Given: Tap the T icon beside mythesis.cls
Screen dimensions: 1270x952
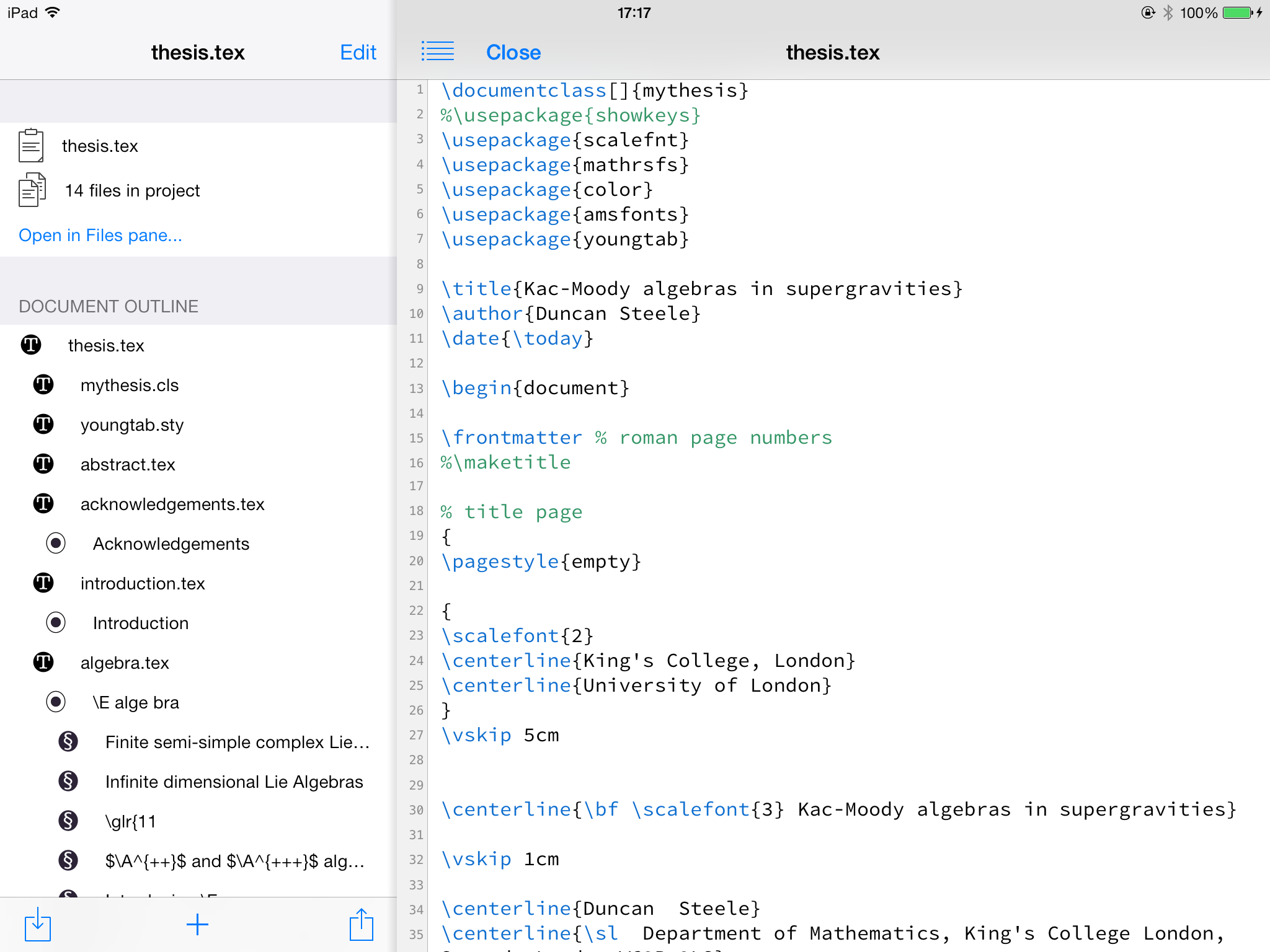Looking at the screenshot, I should 43,385.
